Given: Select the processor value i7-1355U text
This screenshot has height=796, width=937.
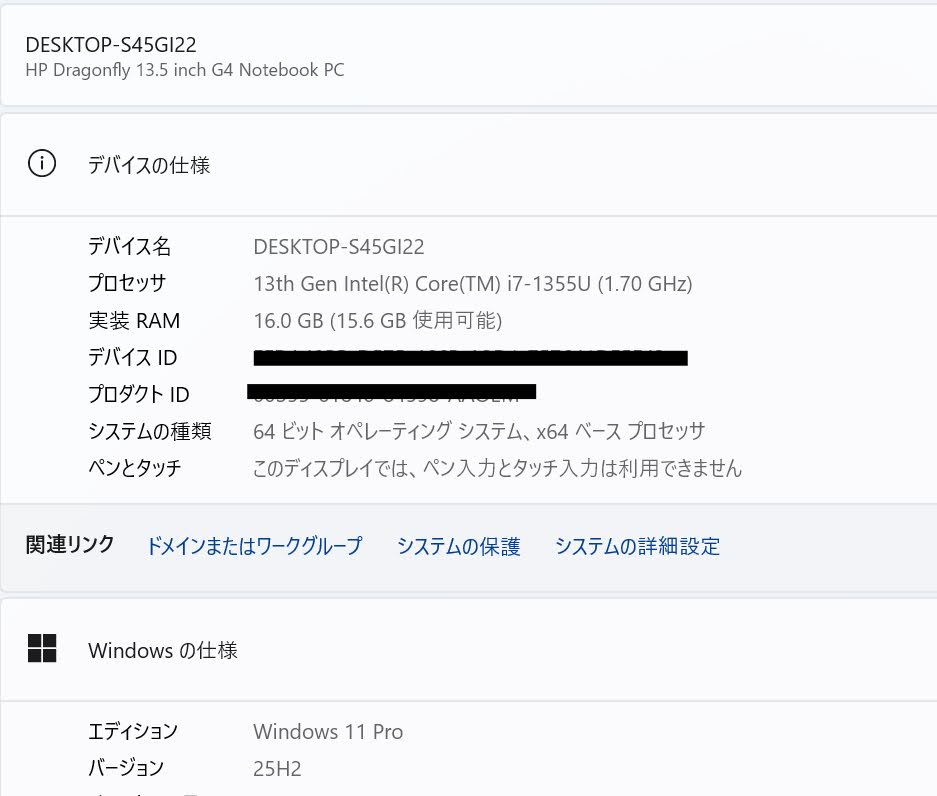Looking at the screenshot, I should pyautogui.click(x=473, y=283).
